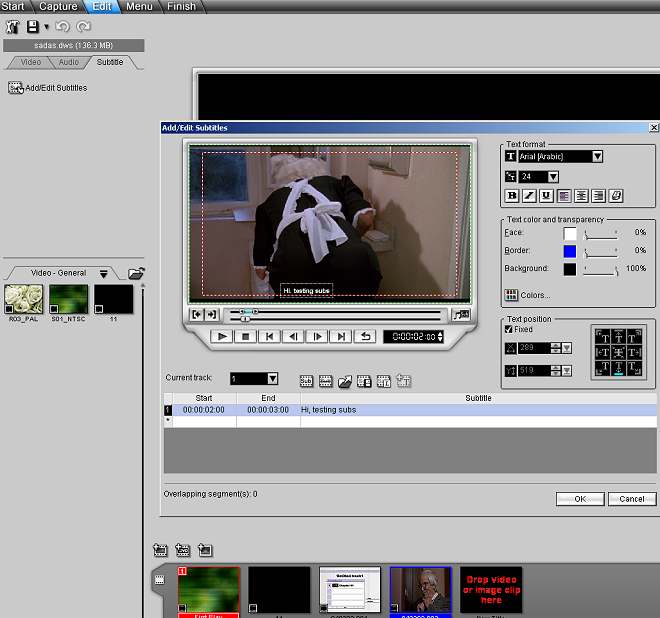Viewport: 660px width, 618px height.
Task: Click the audio/video toggle icon beside scrubber
Action: (460, 314)
